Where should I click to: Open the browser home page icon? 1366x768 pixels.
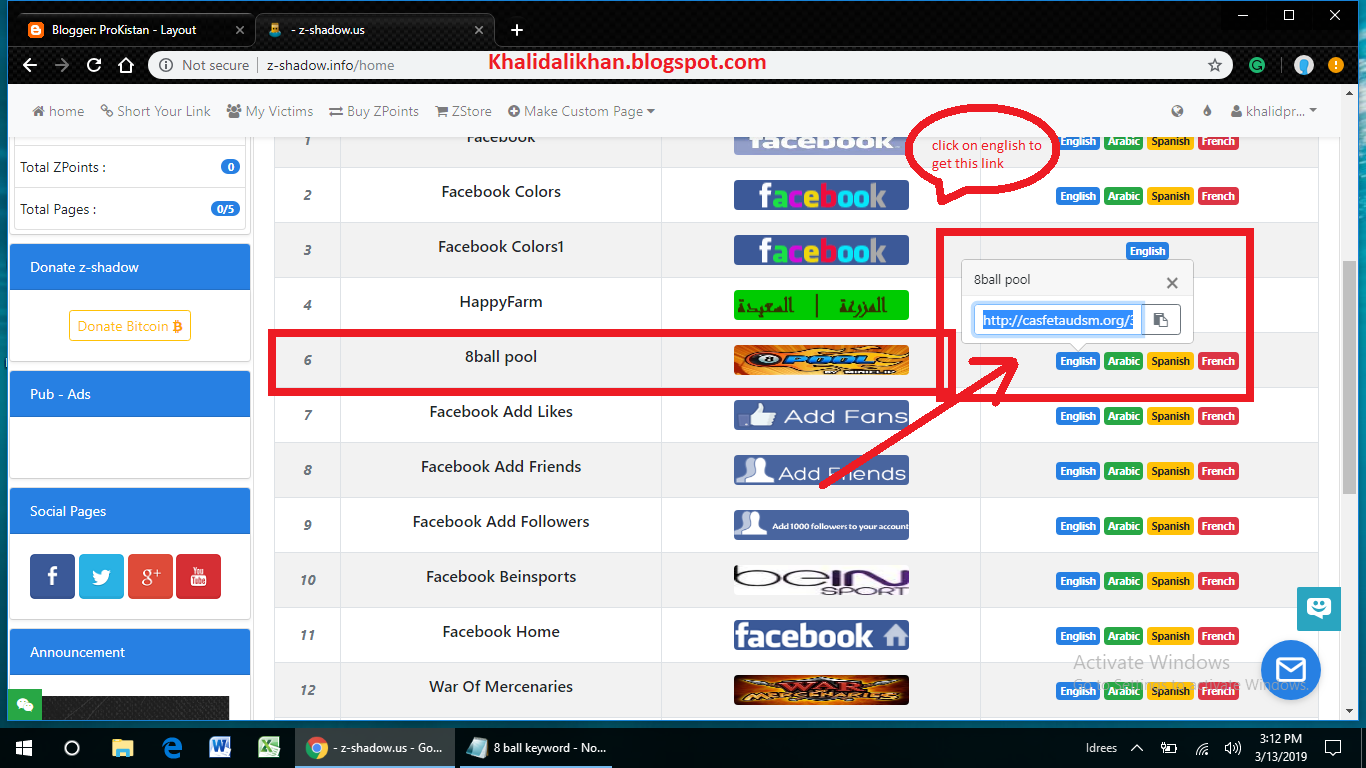[x=126, y=65]
